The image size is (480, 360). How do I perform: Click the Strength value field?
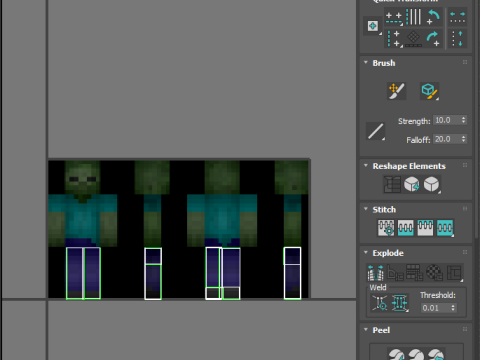(x=447, y=120)
